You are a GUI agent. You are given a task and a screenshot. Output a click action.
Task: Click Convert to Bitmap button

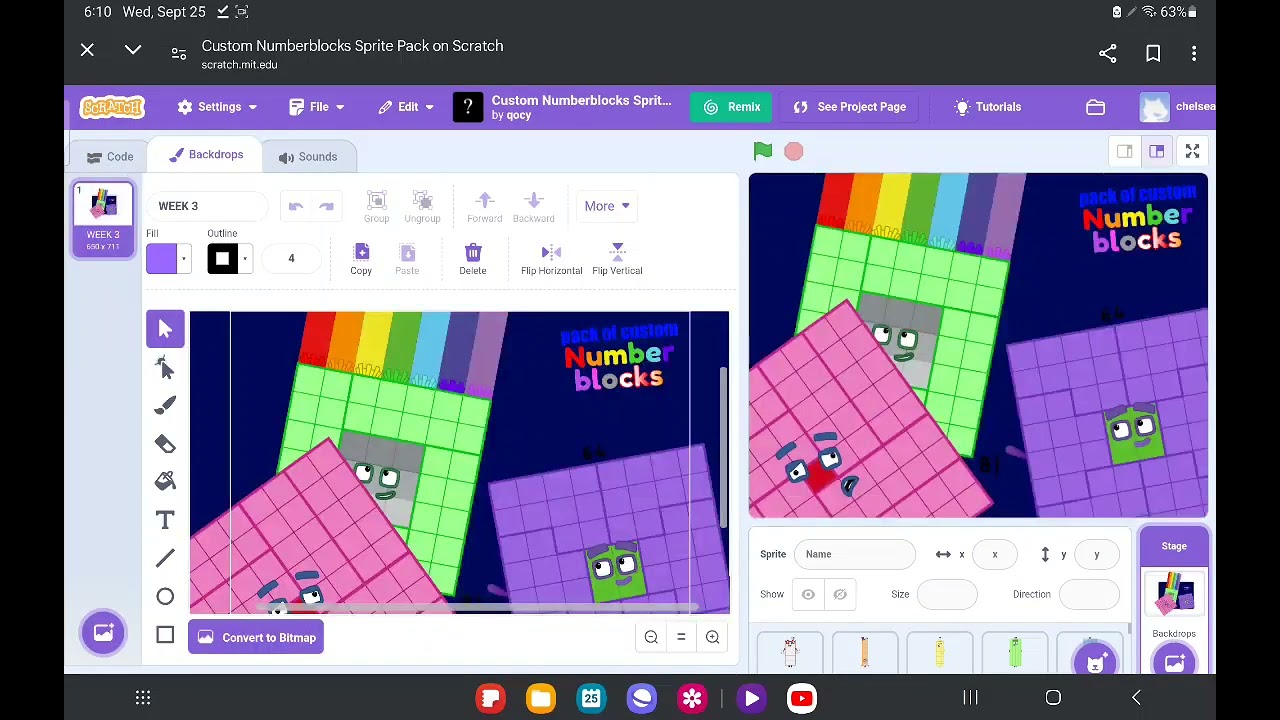pos(256,638)
